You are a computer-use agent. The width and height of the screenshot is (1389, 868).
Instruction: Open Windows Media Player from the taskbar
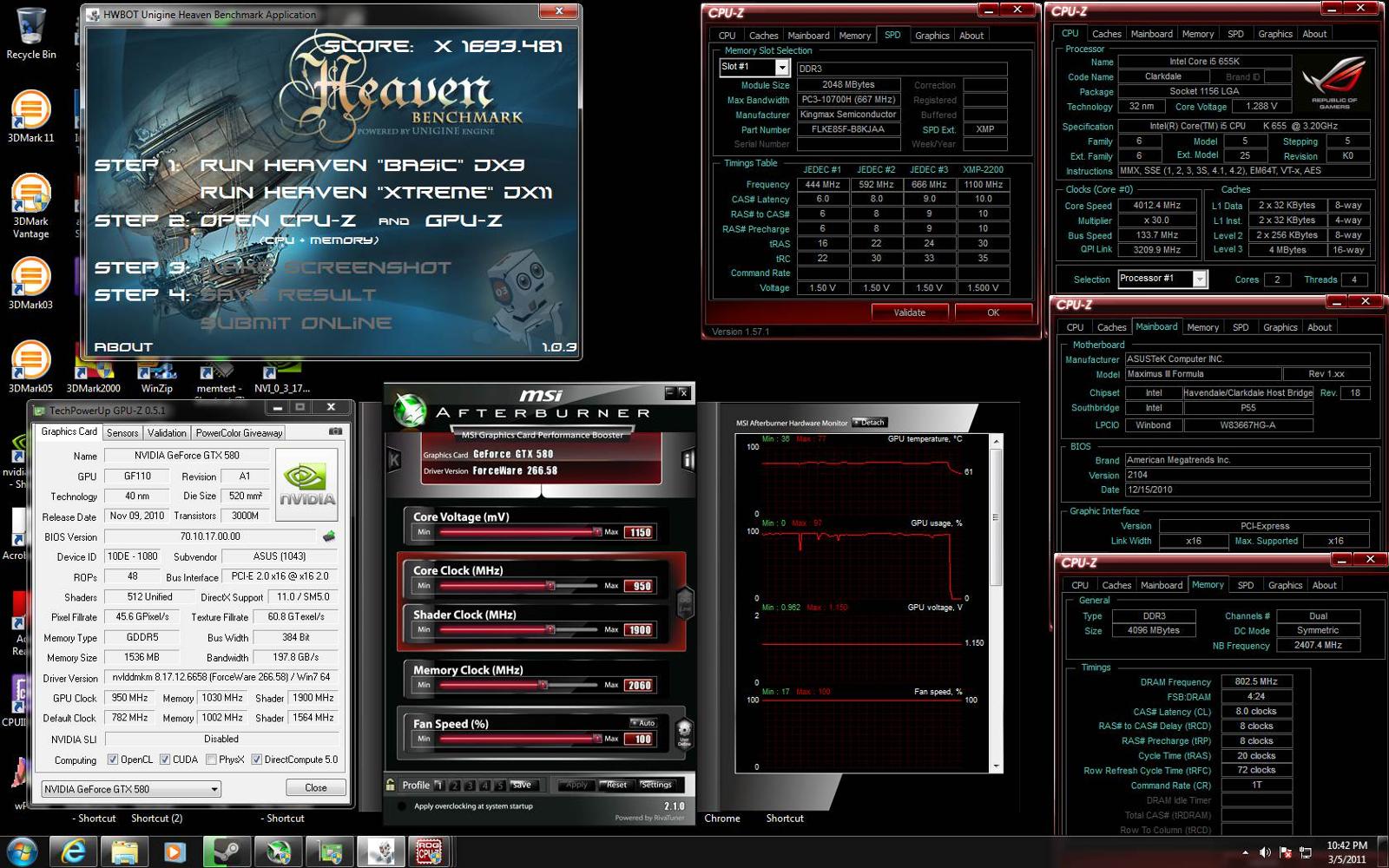tap(174, 852)
